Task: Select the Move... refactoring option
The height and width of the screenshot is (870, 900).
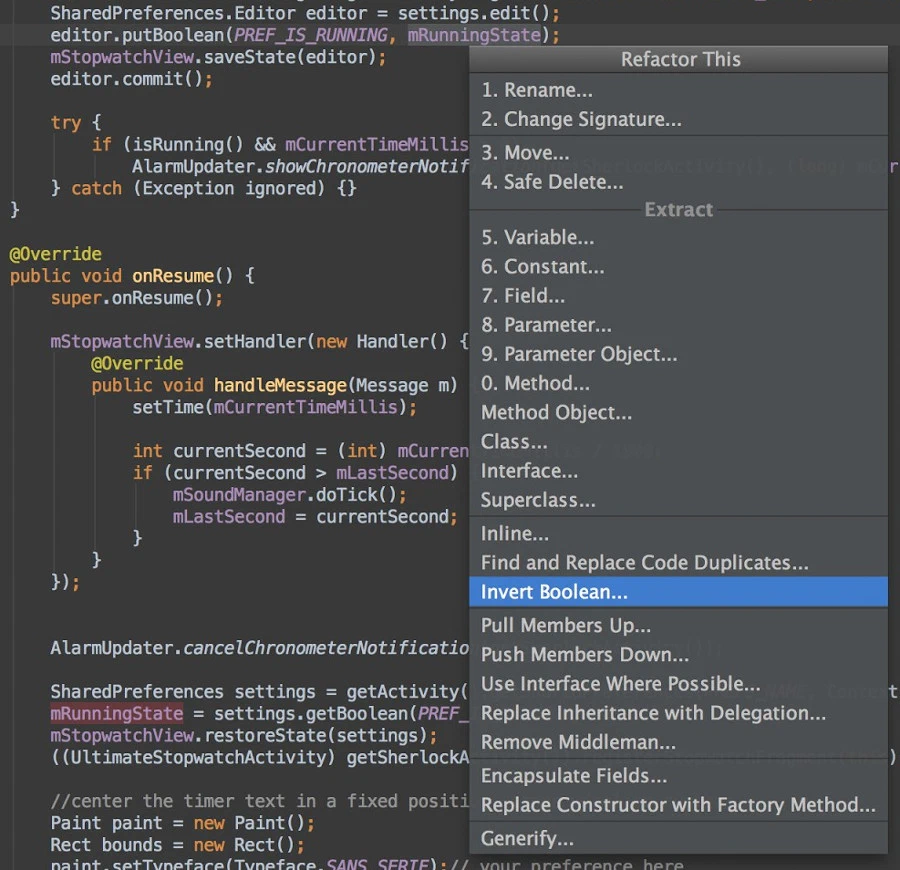Action: pos(678,153)
